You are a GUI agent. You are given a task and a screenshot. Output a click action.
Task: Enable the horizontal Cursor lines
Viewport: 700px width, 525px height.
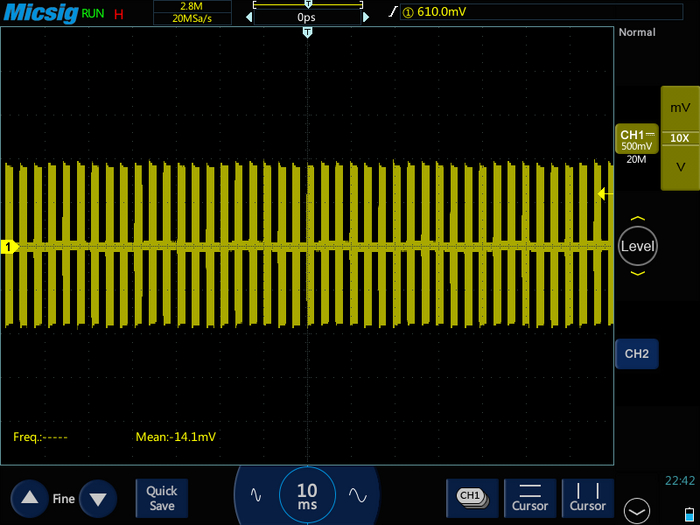pos(530,497)
